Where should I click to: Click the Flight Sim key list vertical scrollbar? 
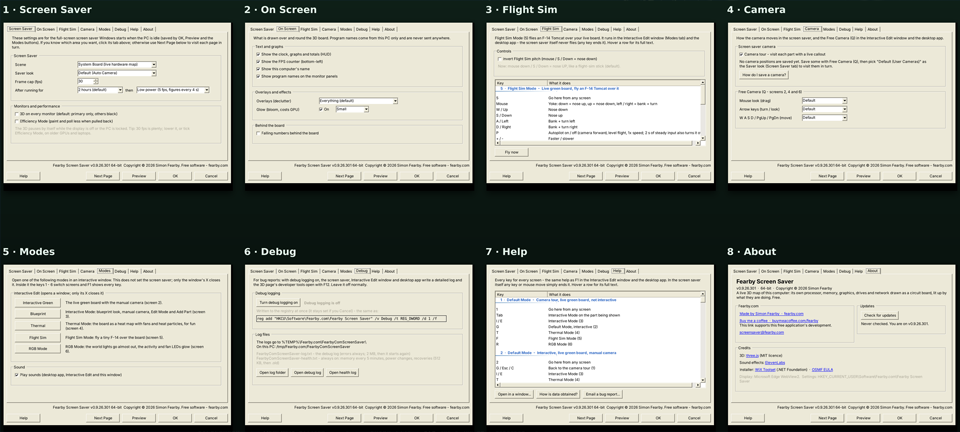(x=702, y=110)
